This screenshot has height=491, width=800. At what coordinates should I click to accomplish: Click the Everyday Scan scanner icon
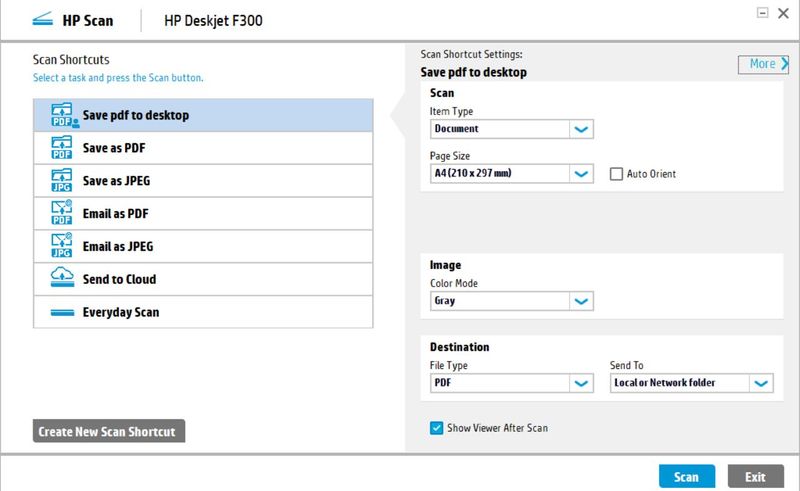click(62, 312)
